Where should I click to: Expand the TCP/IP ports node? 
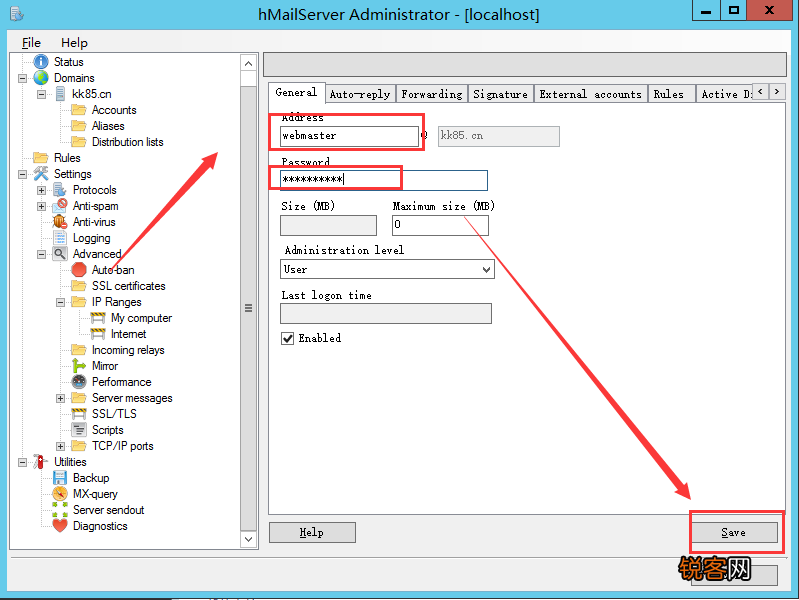point(60,446)
